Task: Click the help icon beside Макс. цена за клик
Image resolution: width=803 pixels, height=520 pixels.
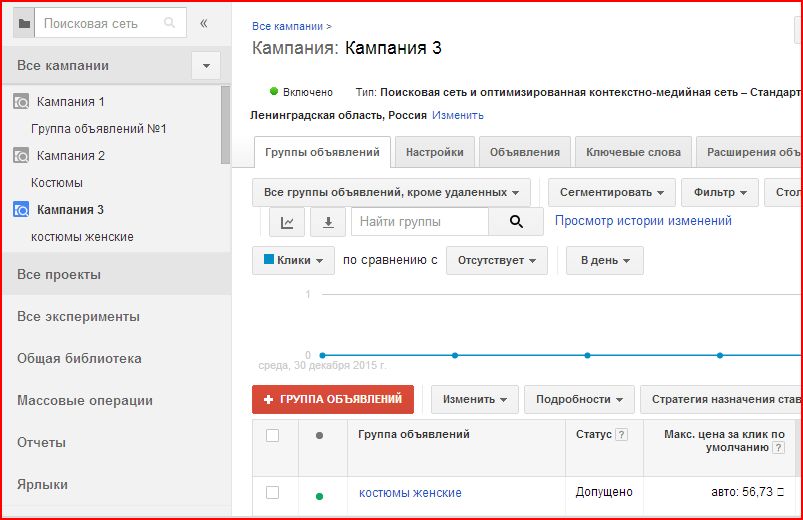Action: point(778,448)
